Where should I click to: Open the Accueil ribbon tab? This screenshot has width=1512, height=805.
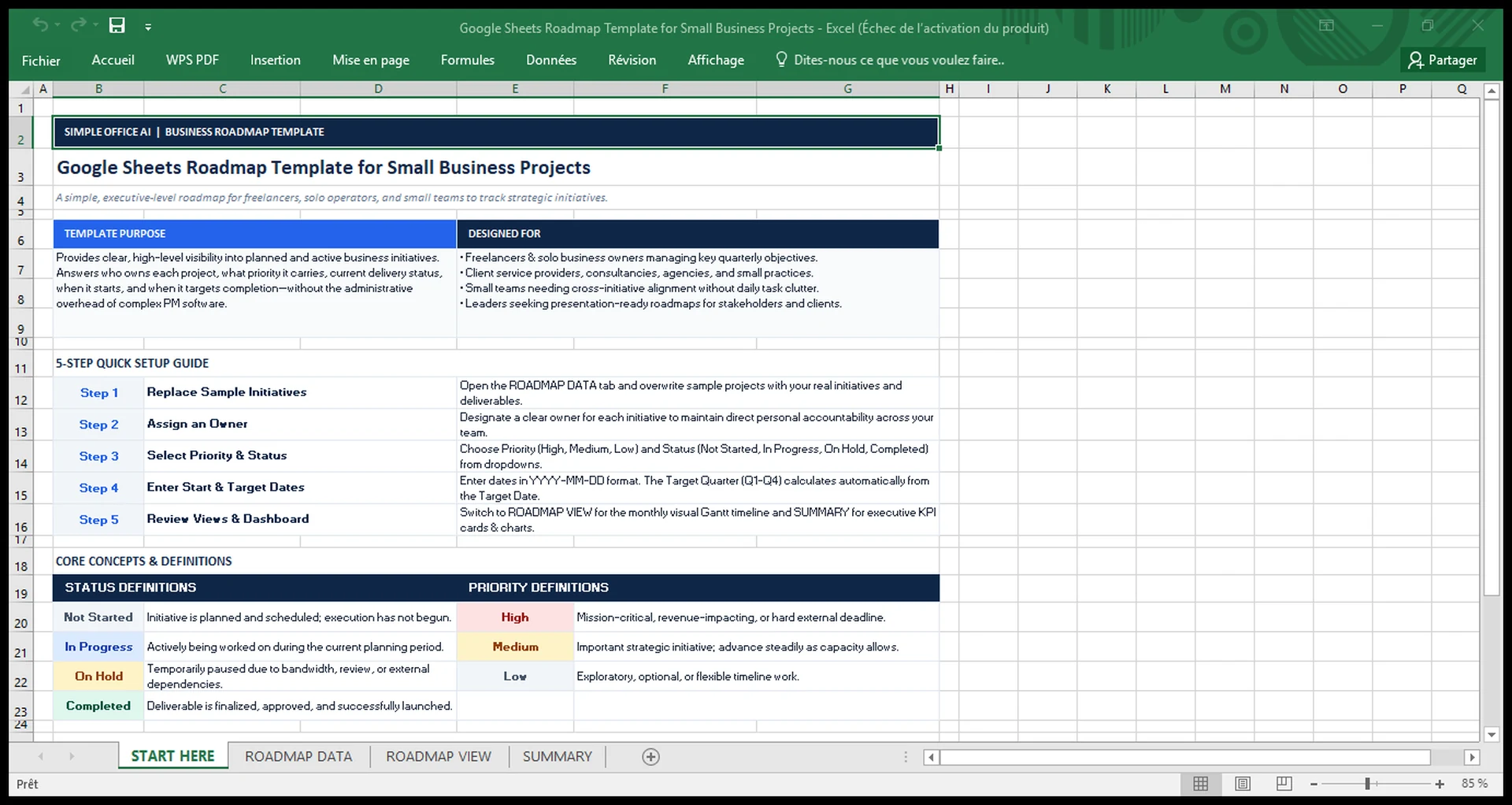tap(113, 60)
